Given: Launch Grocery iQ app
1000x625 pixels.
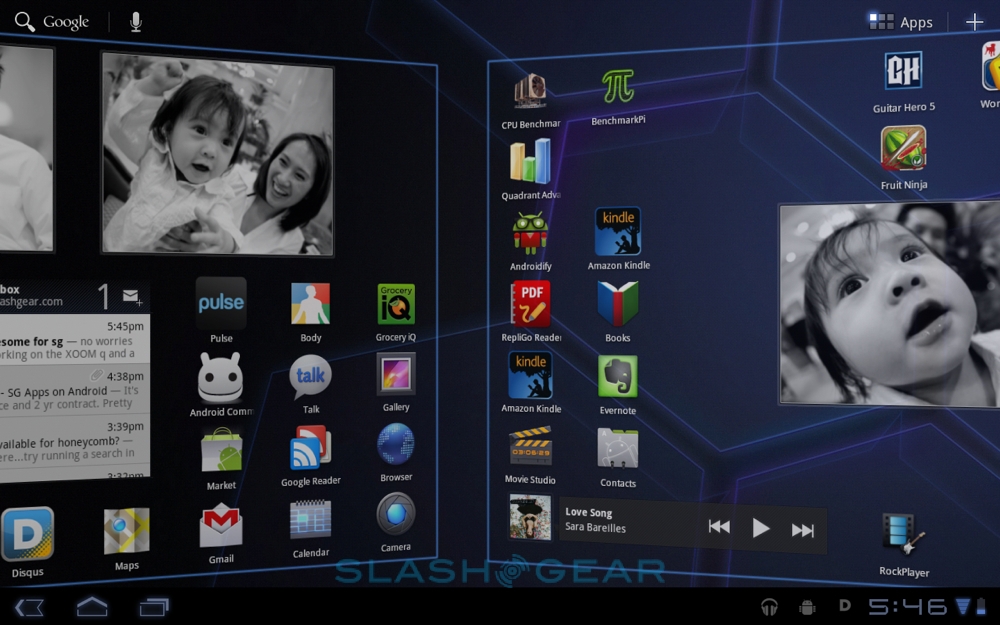Looking at the screenshot, I should coord(396,305).
